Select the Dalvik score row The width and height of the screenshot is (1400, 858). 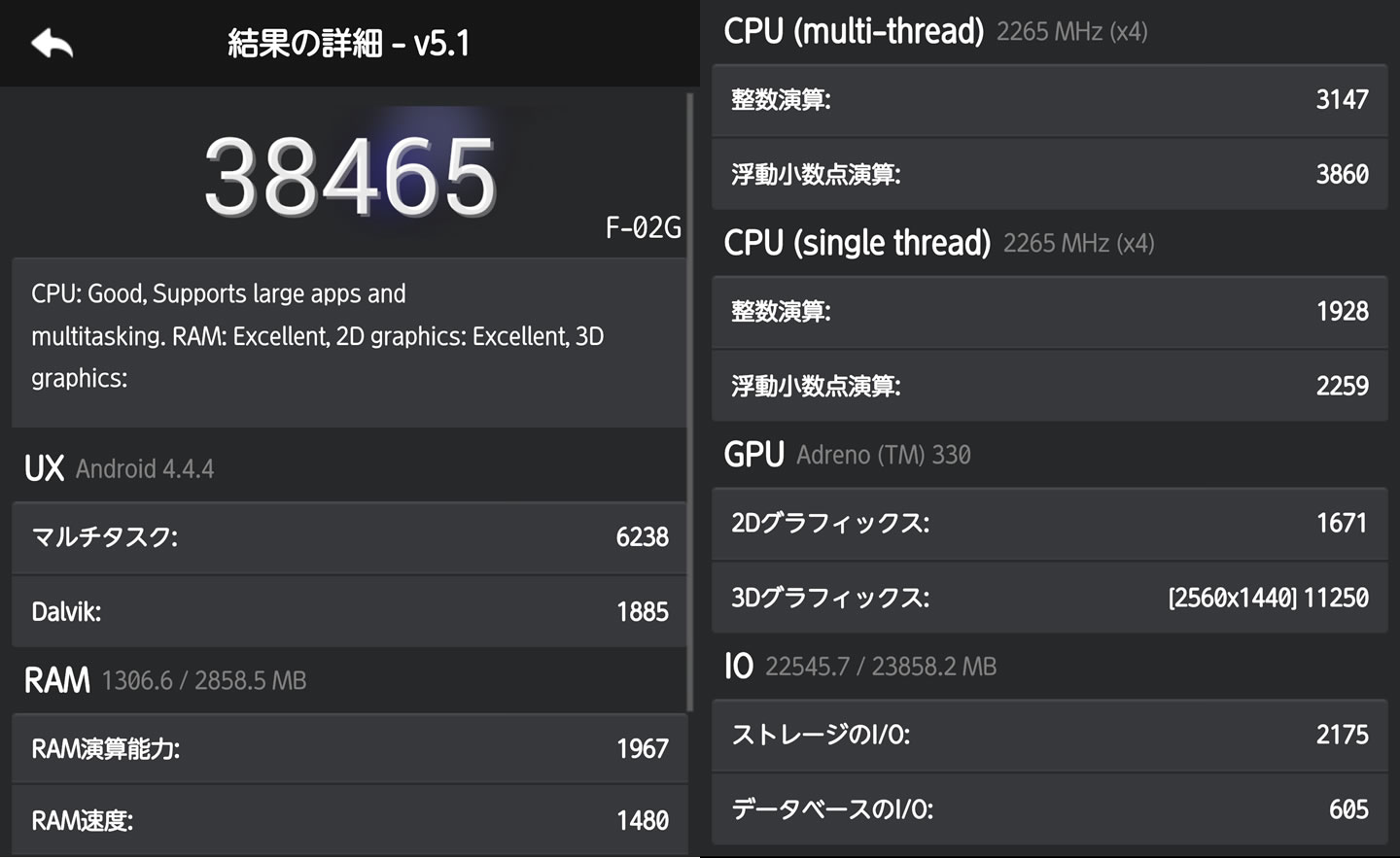[x=350, y=611]
